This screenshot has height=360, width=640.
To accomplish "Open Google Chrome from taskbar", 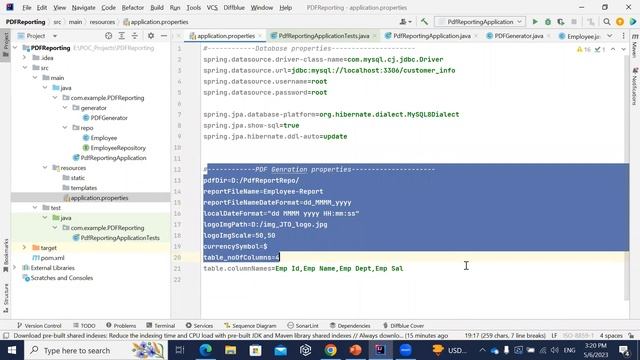I will point(331,350).
